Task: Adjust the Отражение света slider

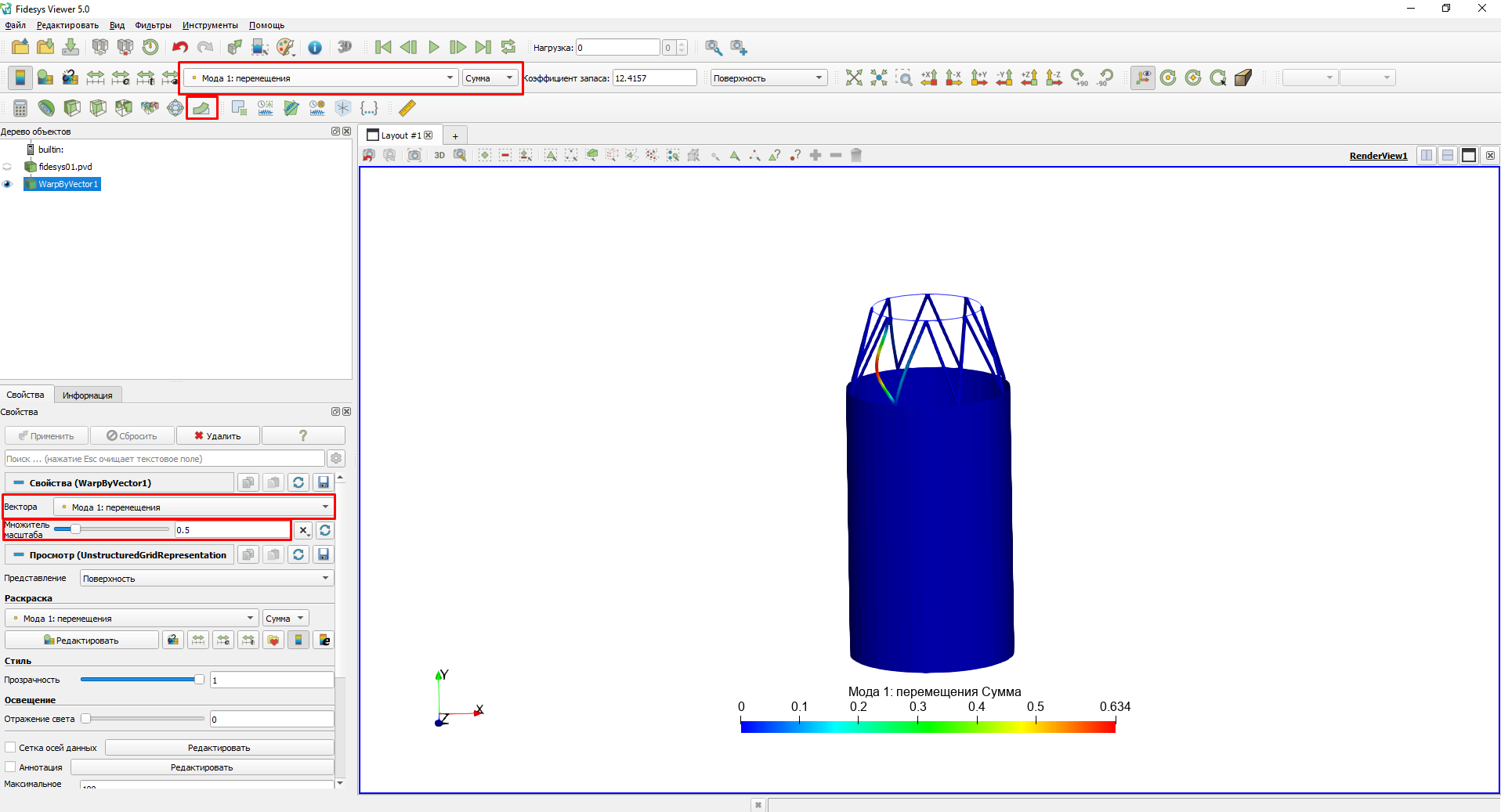Action: click(x=143, y=719)
